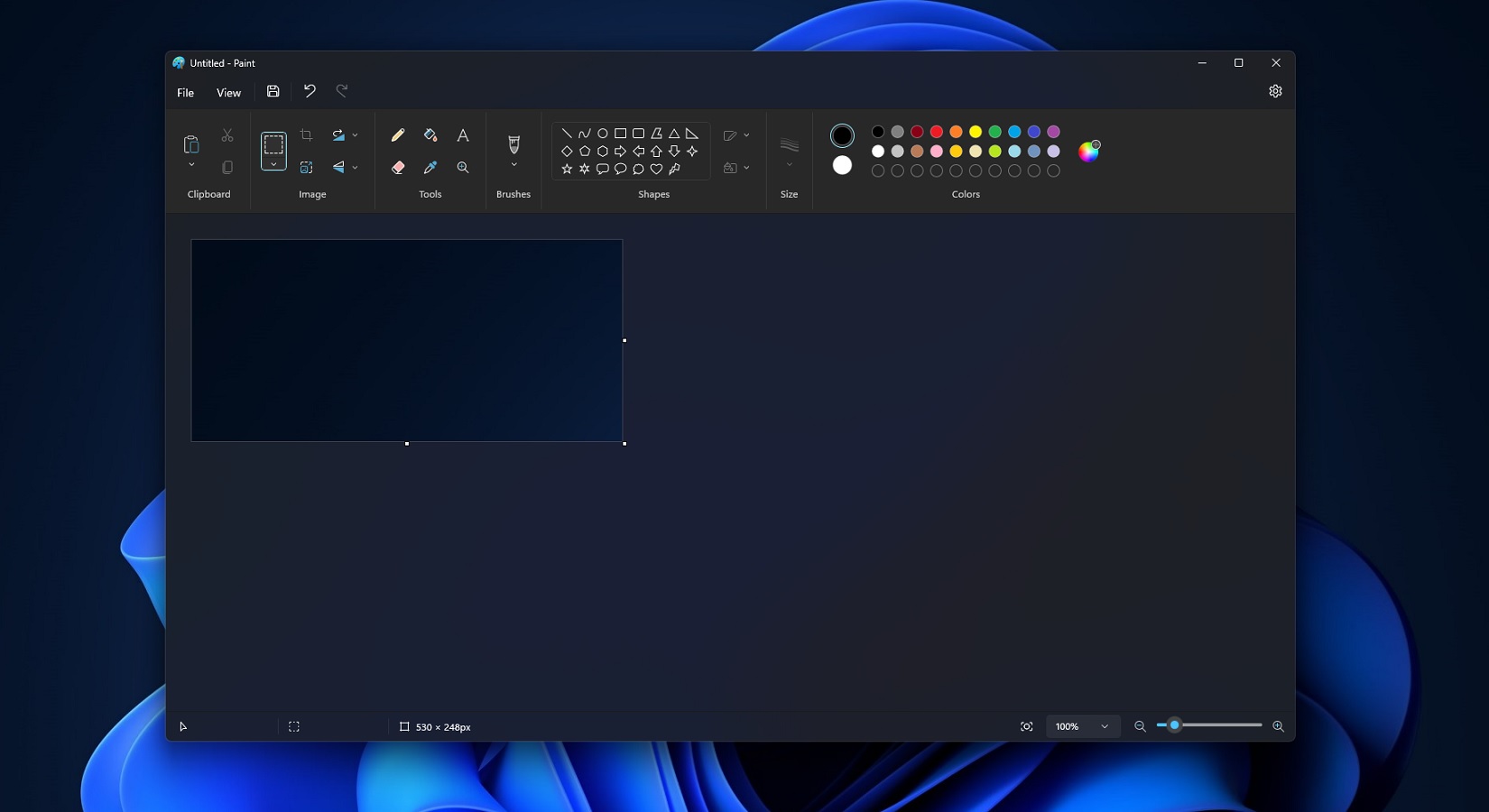The image size is (1489, 812).
Task: Pick the Text tool
Action: point(463,135)
